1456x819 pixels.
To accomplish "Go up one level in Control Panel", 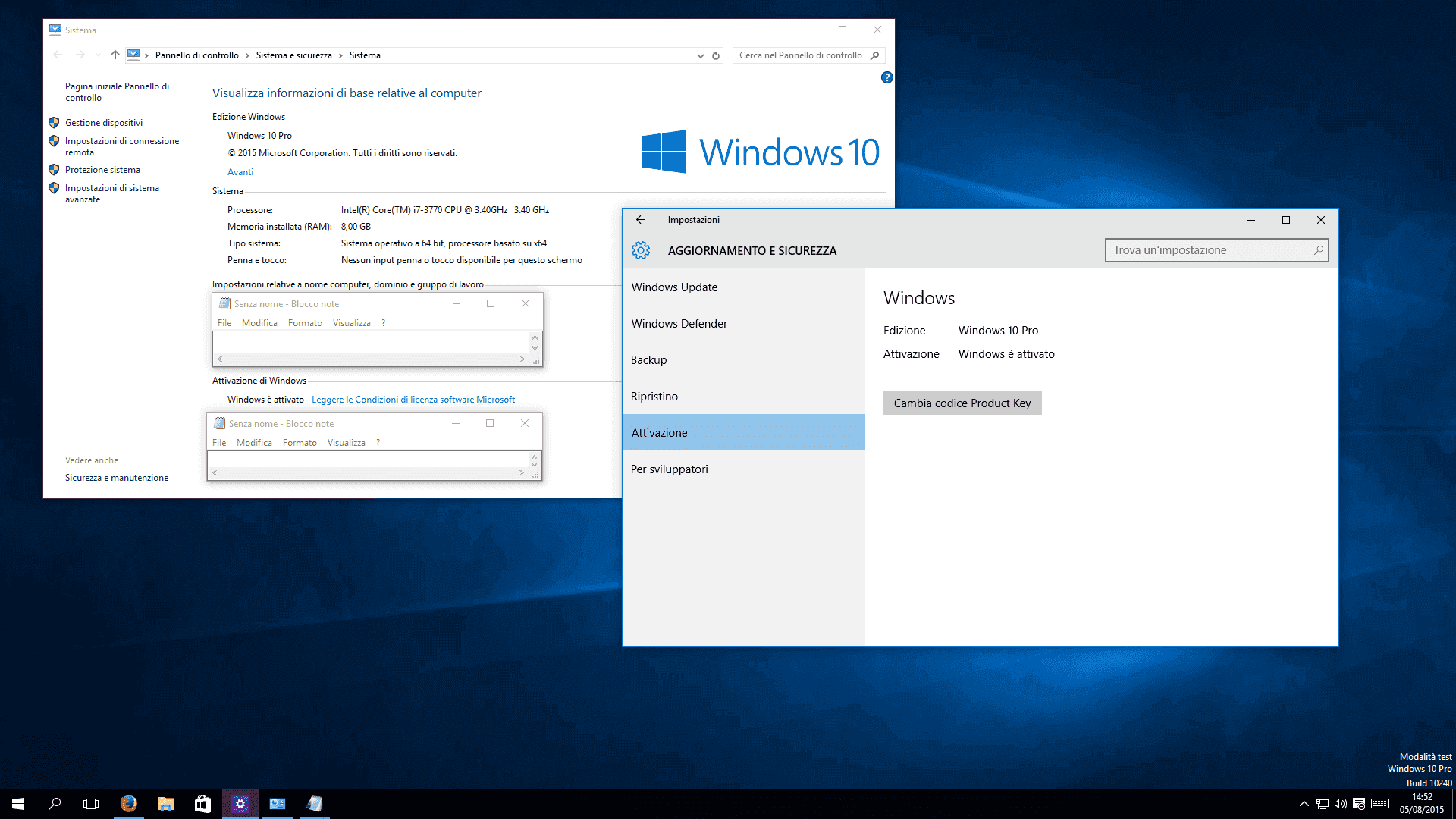I will click(x=115, y=55).
